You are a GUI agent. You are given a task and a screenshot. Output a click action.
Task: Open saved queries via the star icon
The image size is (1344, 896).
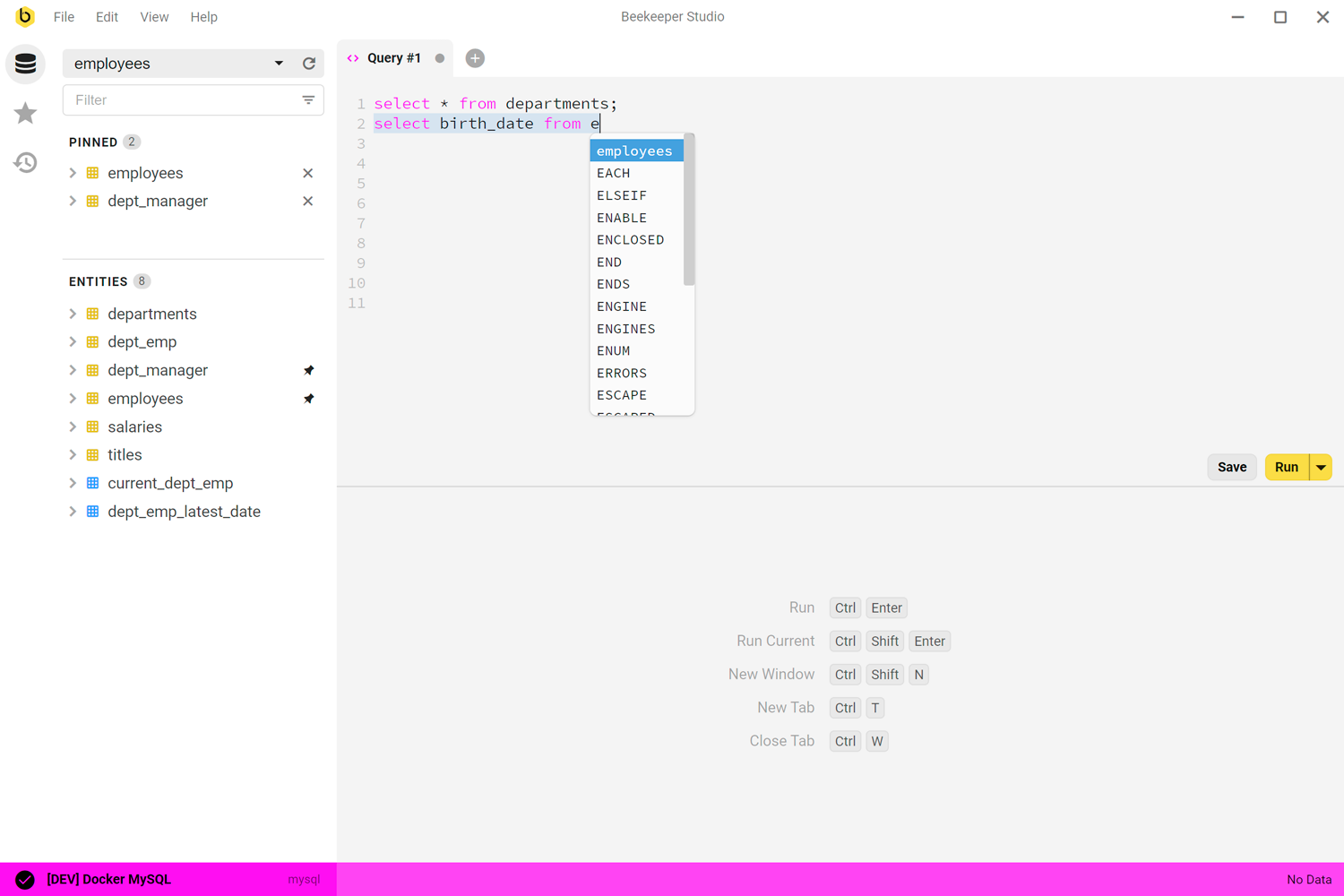coord(25,114)
